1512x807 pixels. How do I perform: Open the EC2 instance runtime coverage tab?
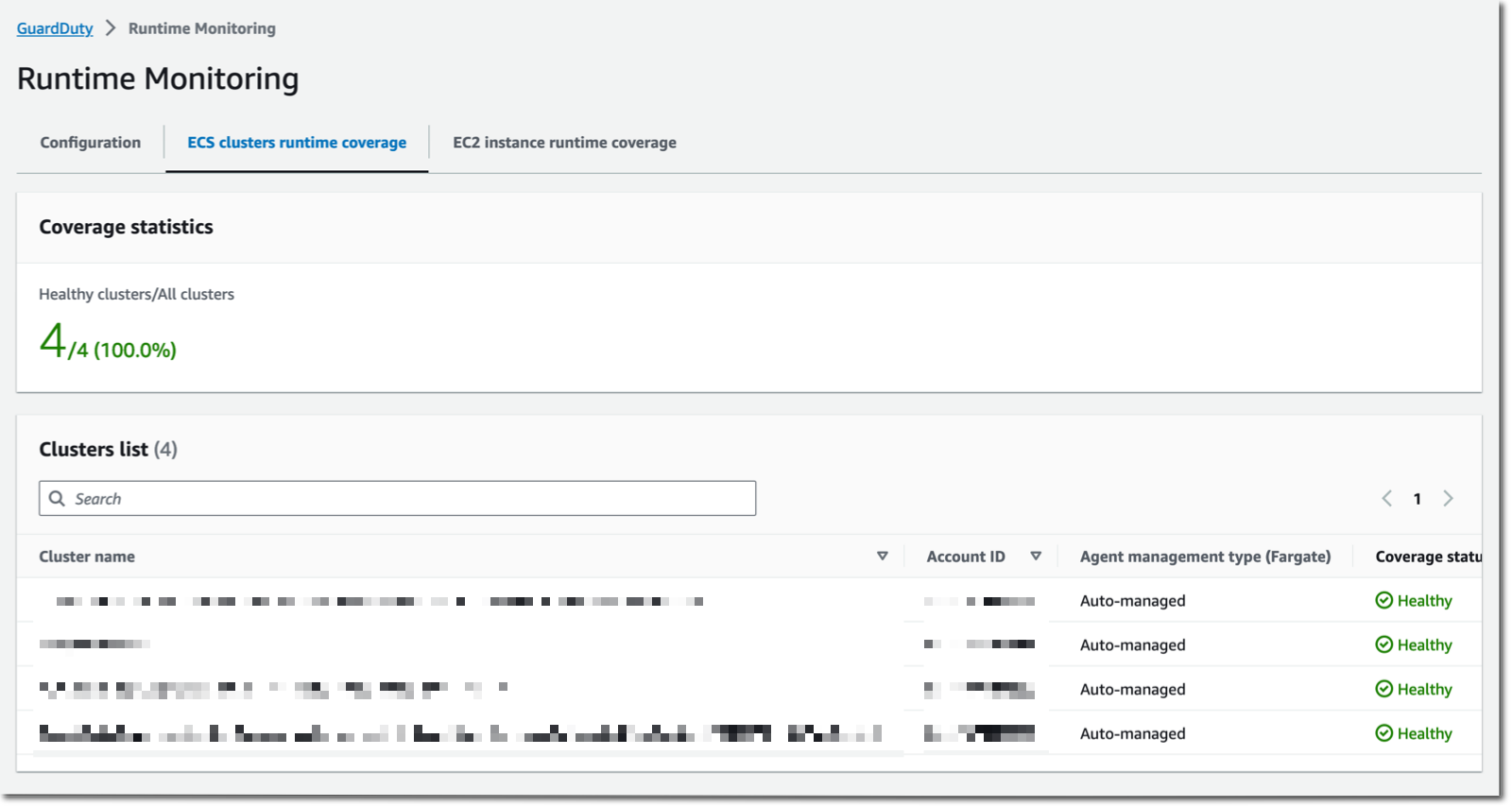564,143
